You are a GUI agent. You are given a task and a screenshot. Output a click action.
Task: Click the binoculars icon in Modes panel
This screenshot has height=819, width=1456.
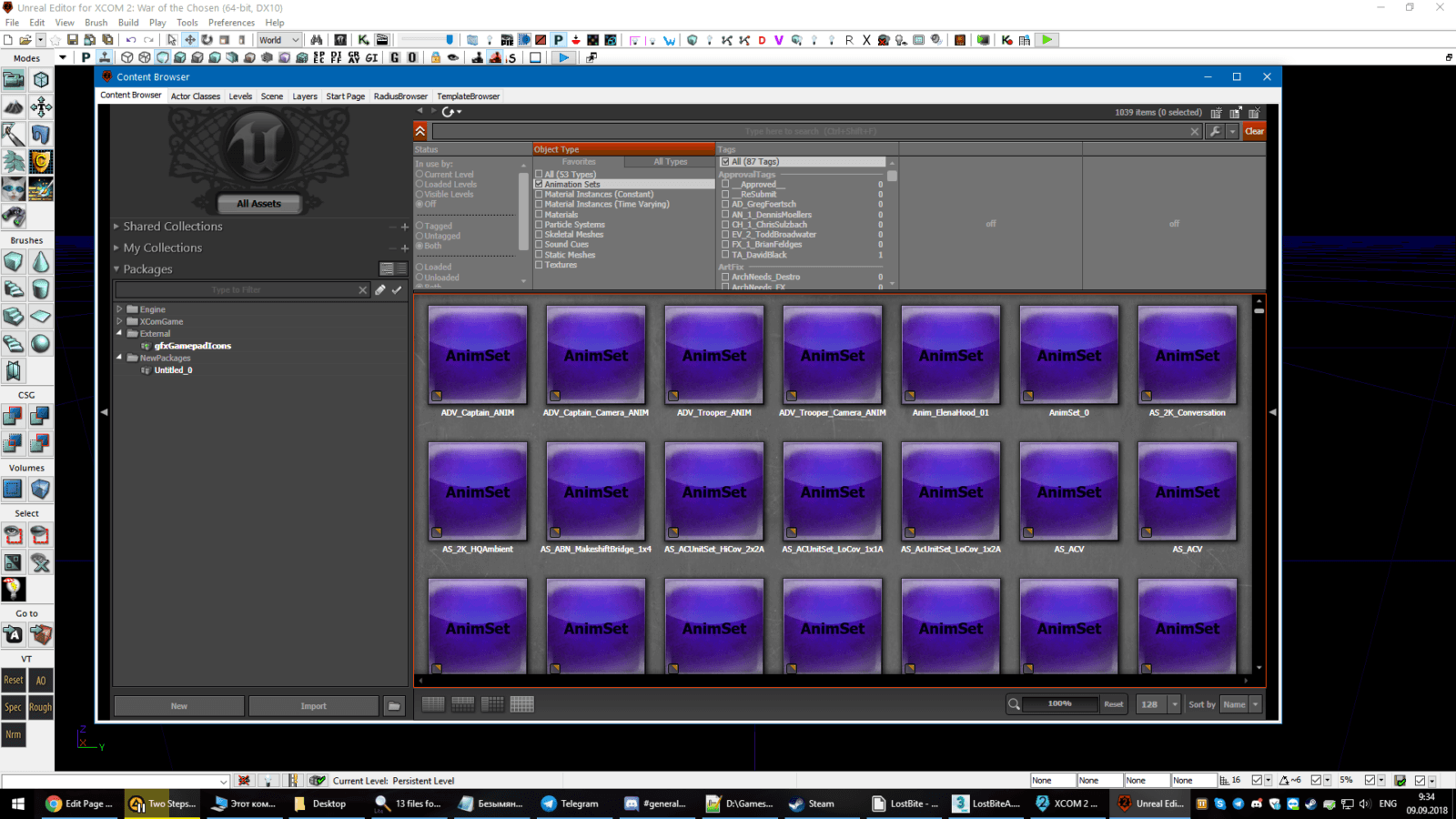coord(14,217)
